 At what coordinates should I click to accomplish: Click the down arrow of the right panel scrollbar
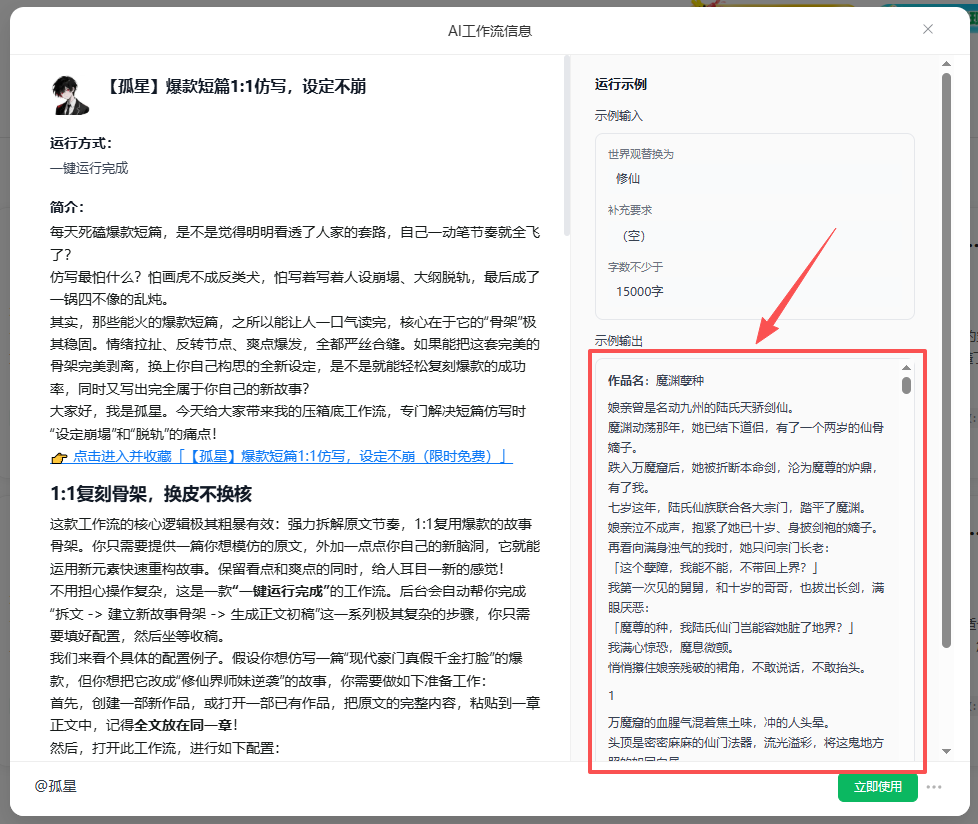pyautogui.click(x=946, y=751)
